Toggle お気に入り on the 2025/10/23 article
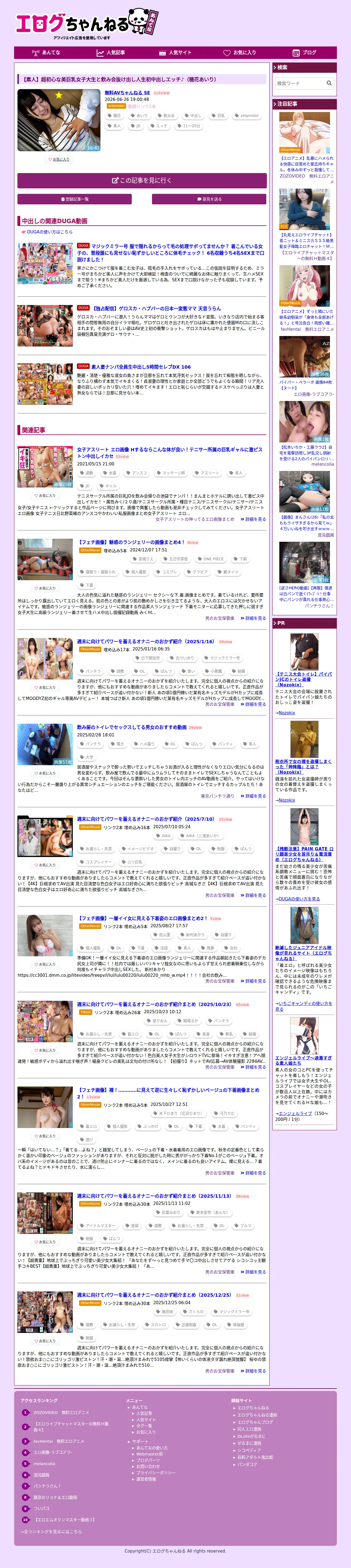Image resolution: width=351 pixels, height=1568 pixels. tap(45, 1050)
